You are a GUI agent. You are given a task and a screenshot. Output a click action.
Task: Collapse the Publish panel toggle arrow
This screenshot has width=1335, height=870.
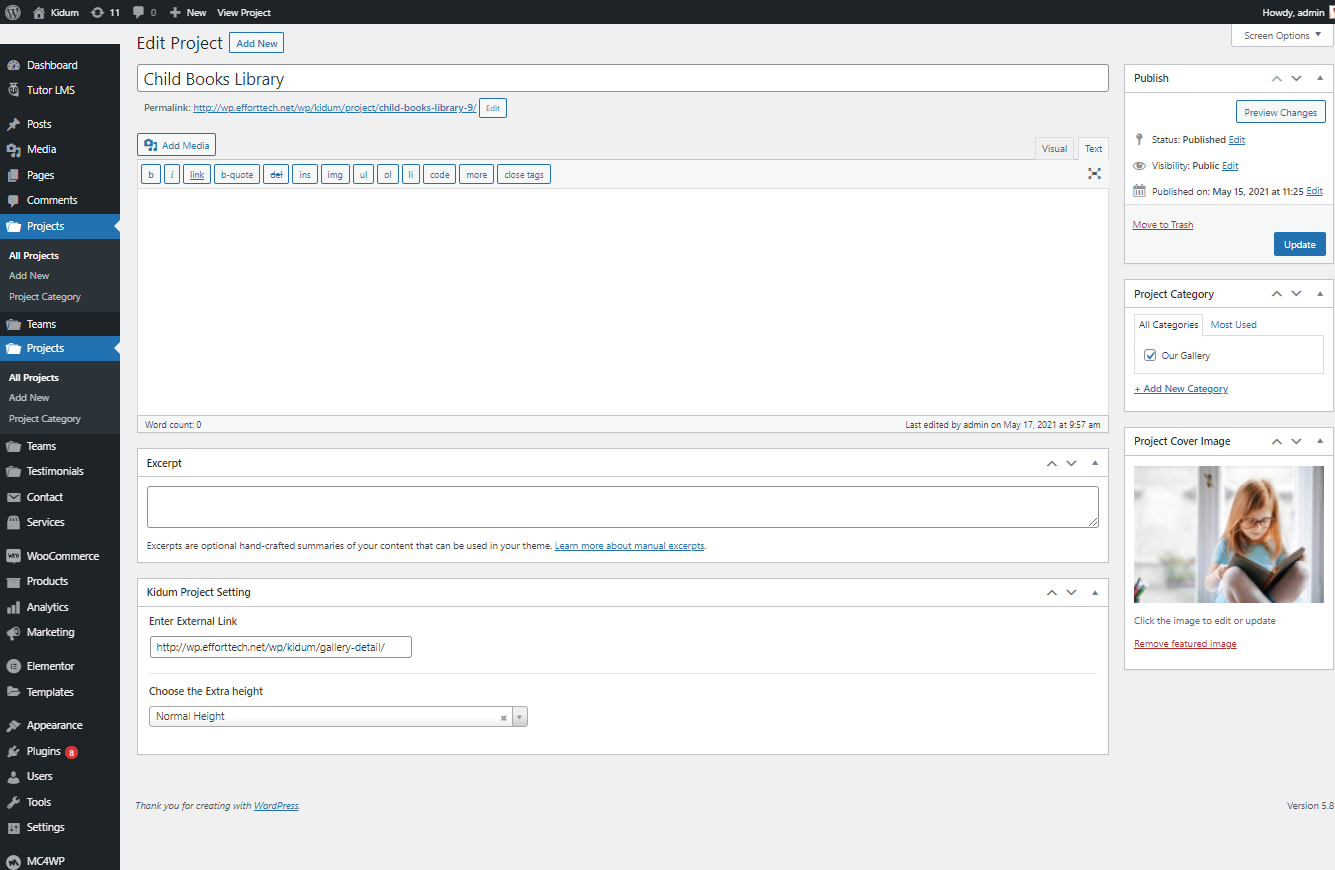coord(1319,78)
